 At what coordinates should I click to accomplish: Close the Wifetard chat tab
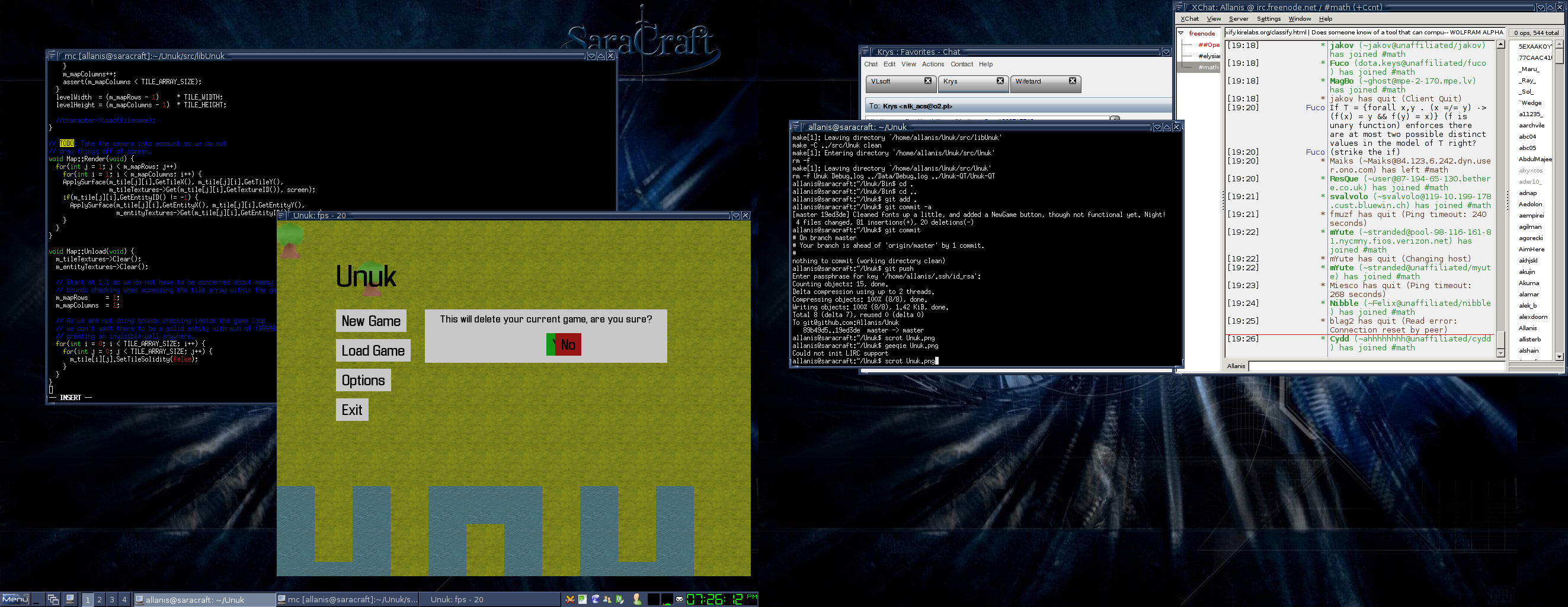[1073, 81]
